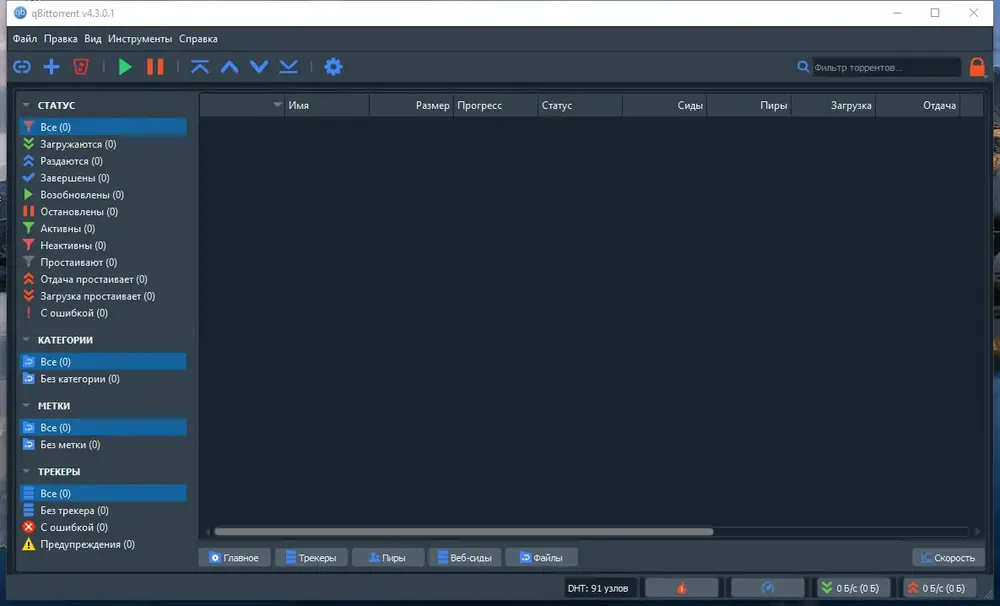The height and width of the screenshot is (606, 1000).
Task: Focus the torrent filter field
Action: point(886,67)
